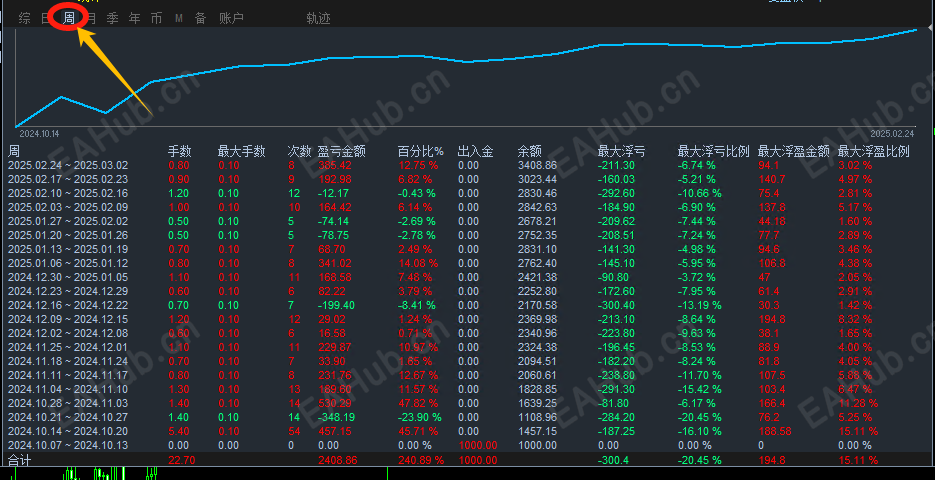Click floating profit amount 188.58
This screenshot has width=935, height=480.
[776, 431]
